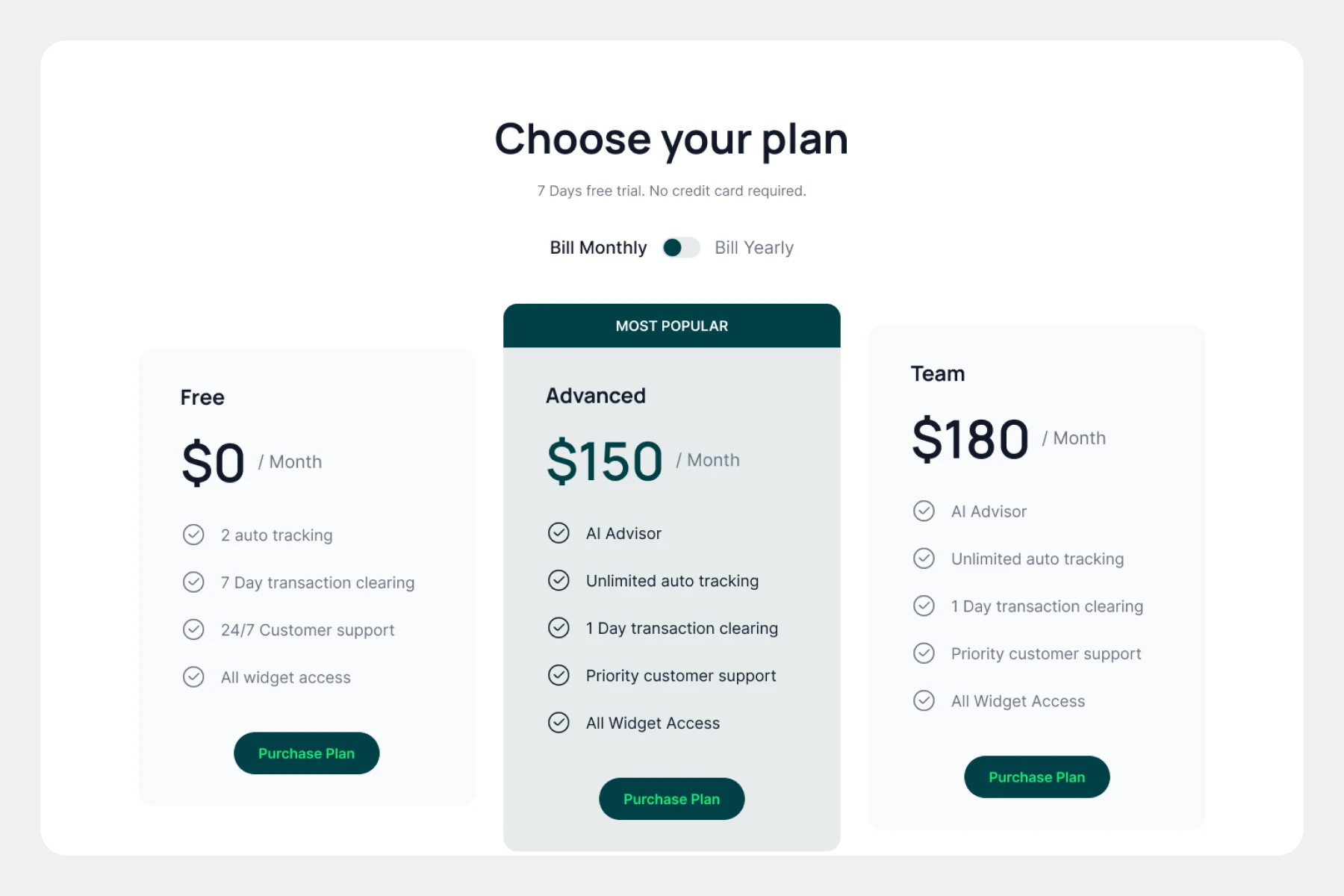1344x896 pixels.
Task: Click the $150 price on Advanced plan
Action: pyautogui.click(x=604, y=461)
